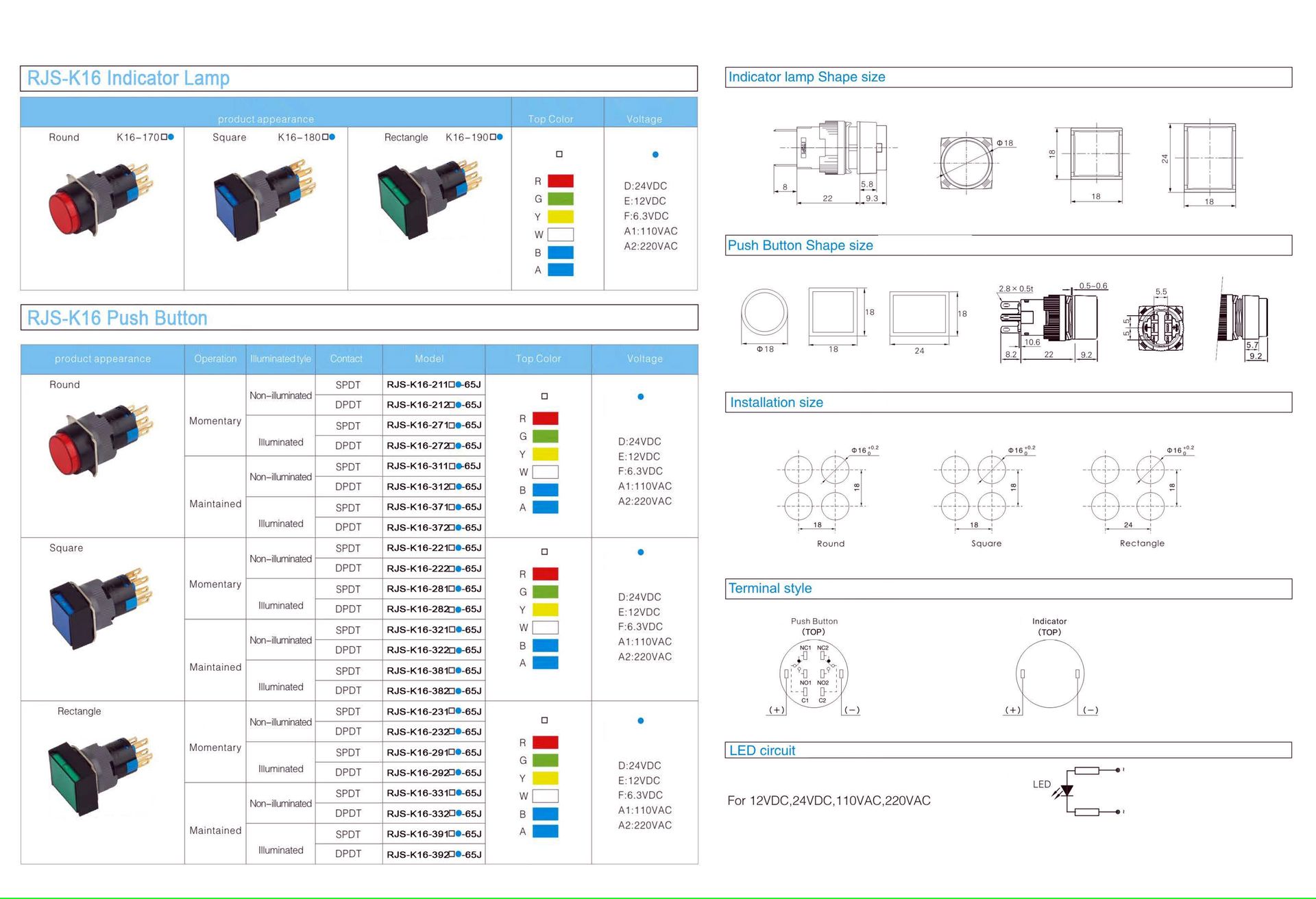Click the Model column header
Screen dimensions: 1316x899
click(x=429, y=358)
